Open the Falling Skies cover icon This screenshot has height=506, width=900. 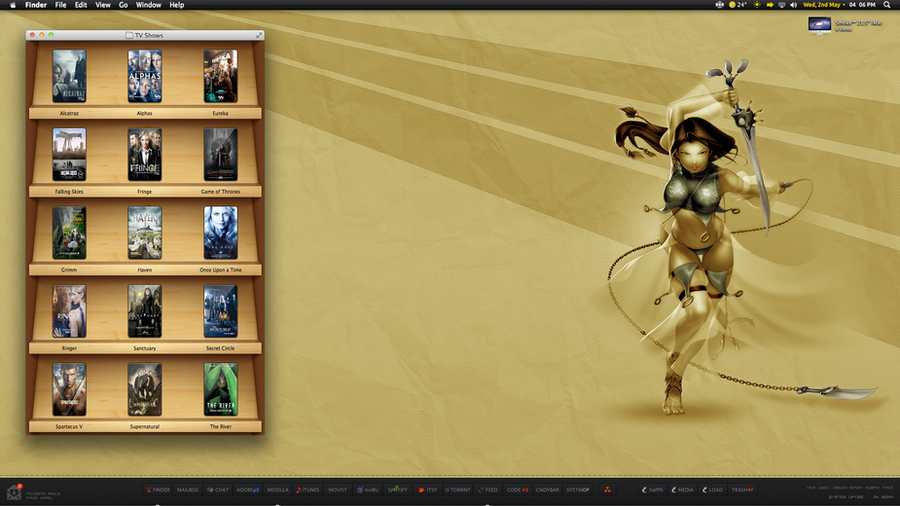pos(69,154)
